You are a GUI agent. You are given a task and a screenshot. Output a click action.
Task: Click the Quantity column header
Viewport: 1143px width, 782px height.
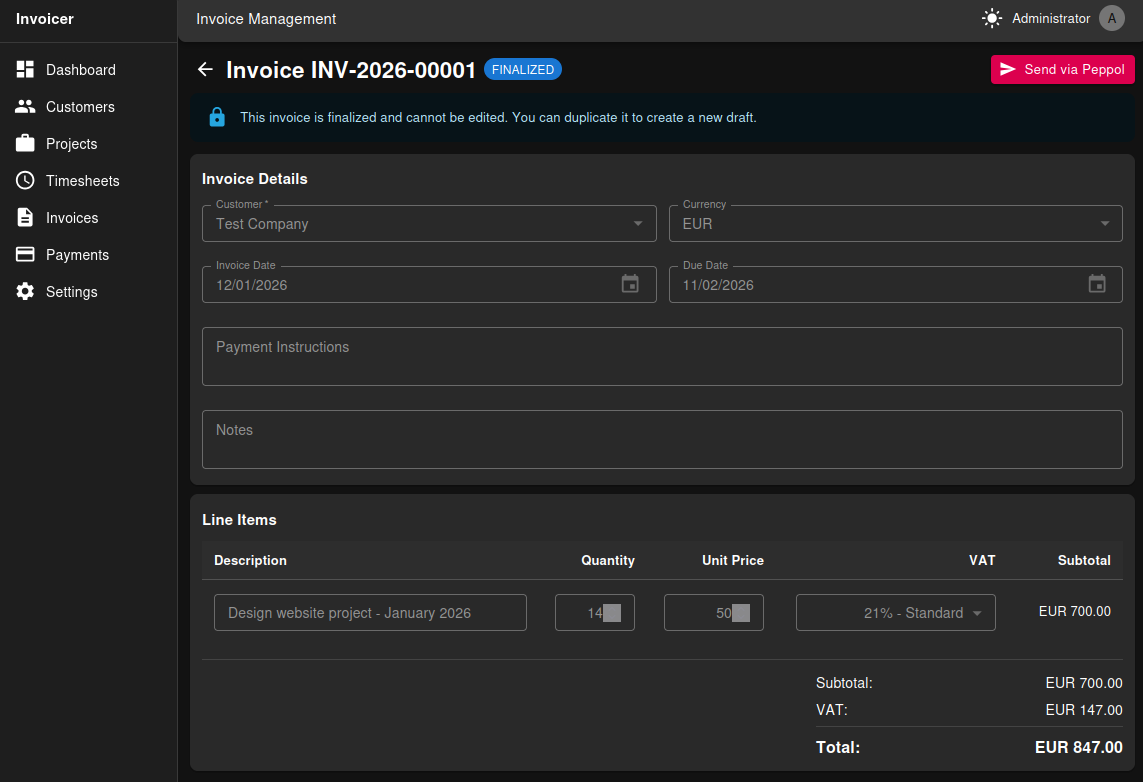(x=608, y=560)
